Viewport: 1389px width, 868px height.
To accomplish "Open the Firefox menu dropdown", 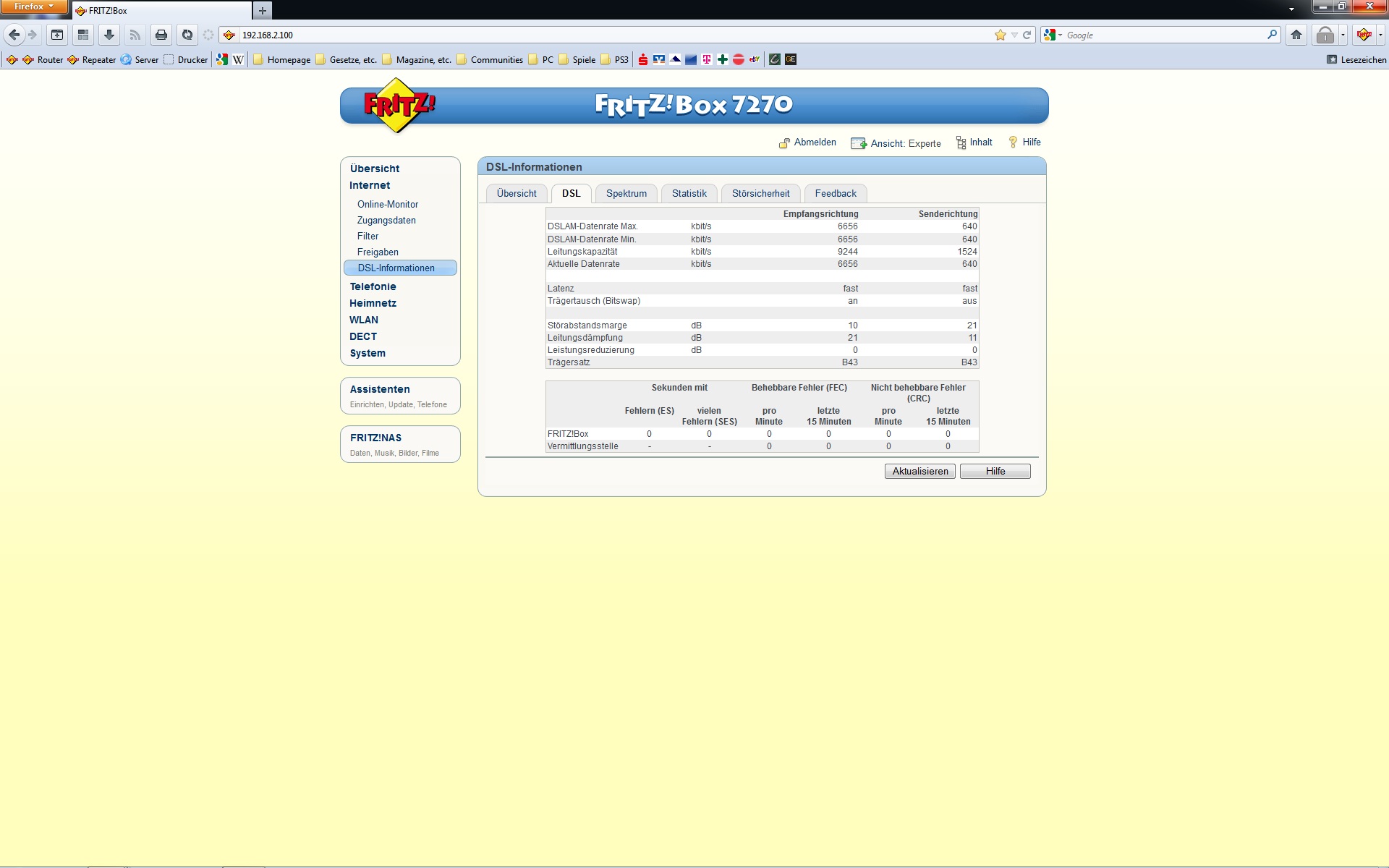I will 34,7.
